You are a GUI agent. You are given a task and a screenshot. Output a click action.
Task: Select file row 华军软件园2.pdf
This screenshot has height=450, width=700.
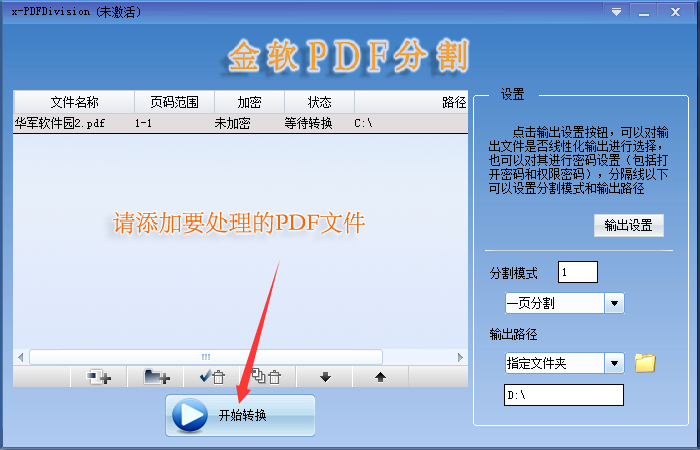[x=241, y=123]
